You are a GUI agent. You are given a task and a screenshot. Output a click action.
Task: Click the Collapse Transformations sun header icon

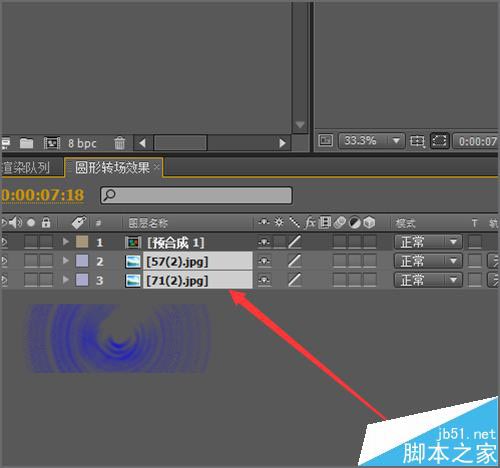tap(279, 222)
